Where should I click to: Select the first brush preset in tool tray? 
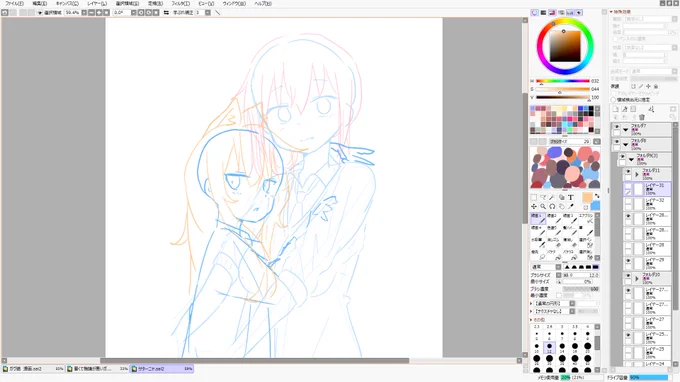coord(537,218)
